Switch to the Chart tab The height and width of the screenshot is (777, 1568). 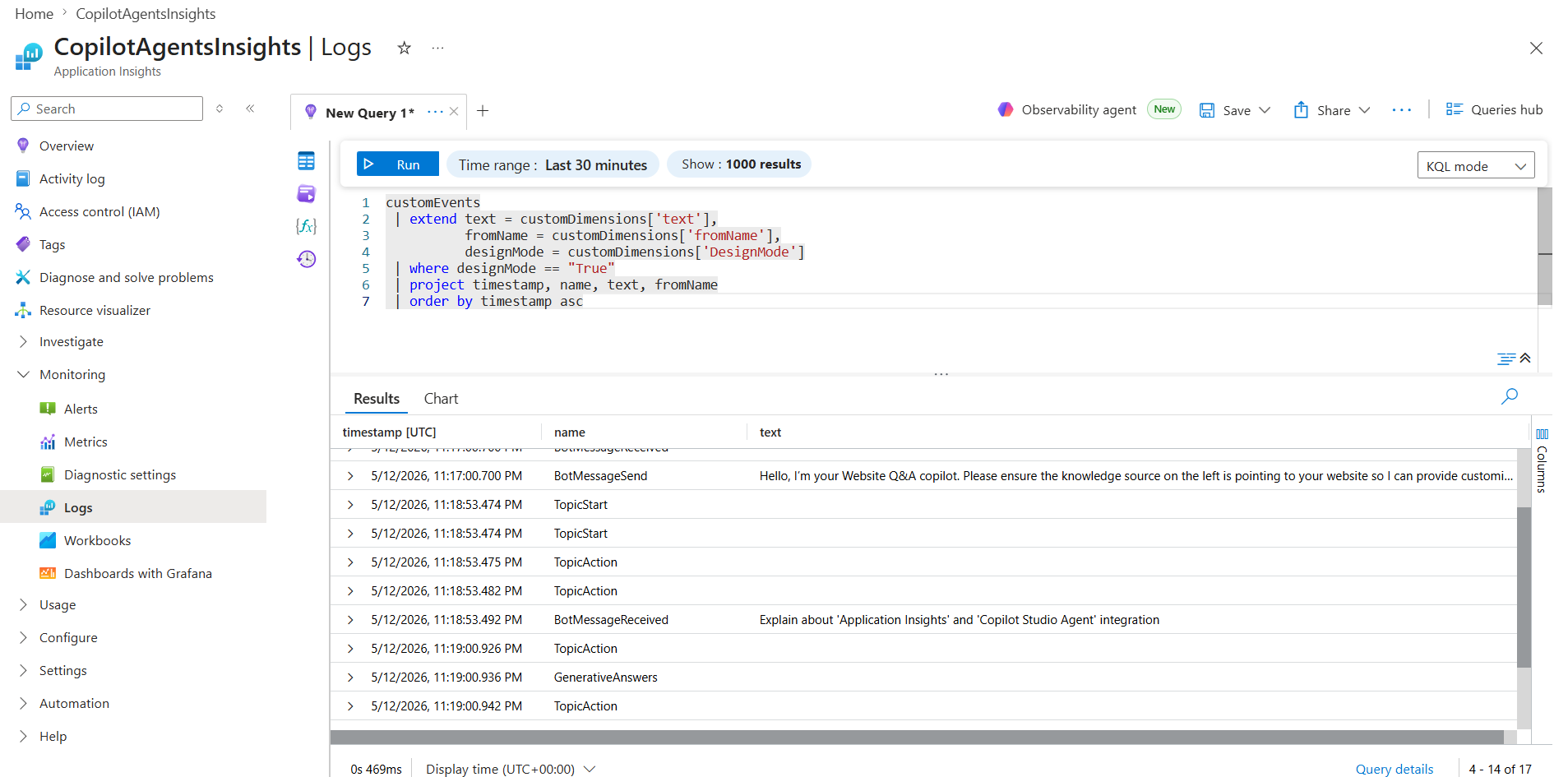click(441, 399)
